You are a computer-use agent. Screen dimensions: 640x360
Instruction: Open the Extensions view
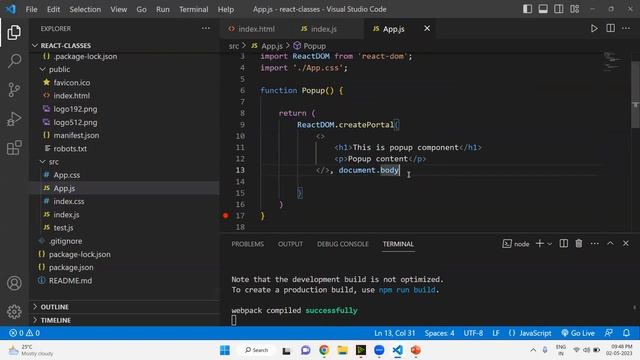pos(14,148)
